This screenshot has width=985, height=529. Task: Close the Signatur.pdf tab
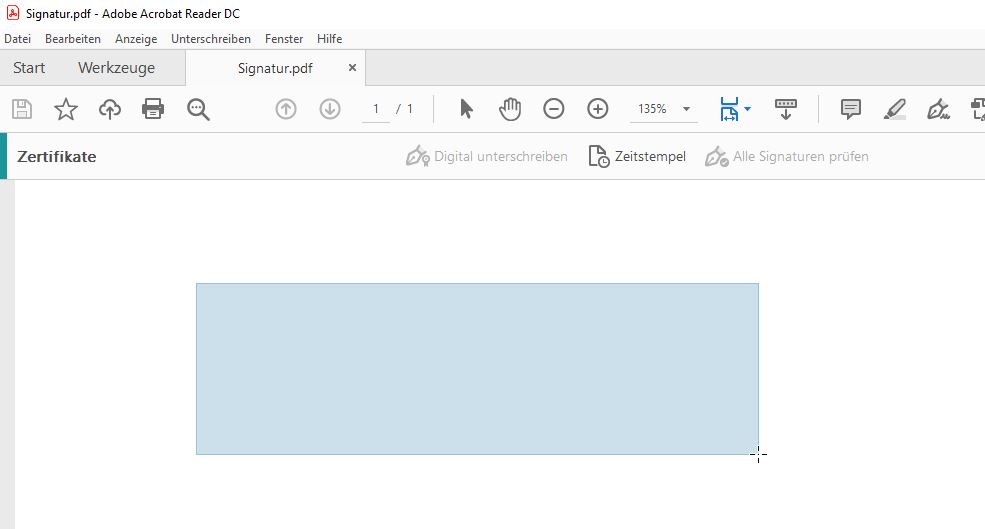coord(352,67)
